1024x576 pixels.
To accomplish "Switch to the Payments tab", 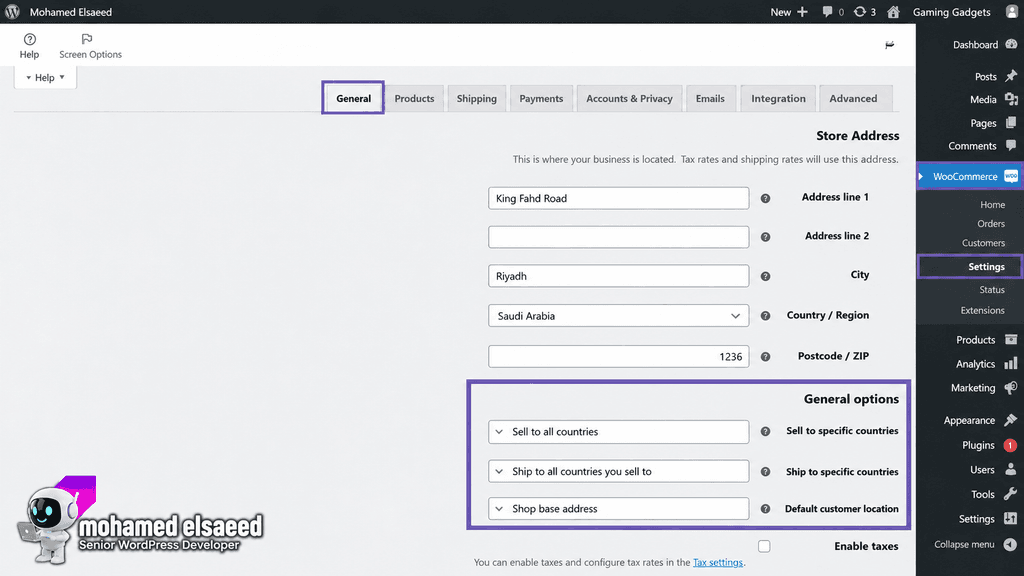I will [541, 99].
